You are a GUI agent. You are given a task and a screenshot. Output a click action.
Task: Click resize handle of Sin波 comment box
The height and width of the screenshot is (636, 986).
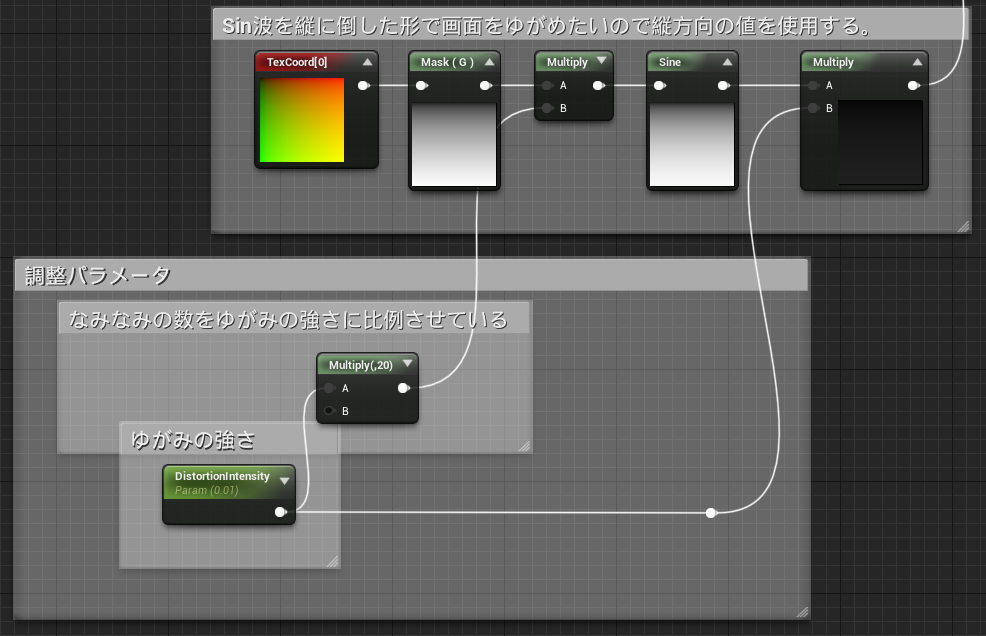[x=963, y=226]
